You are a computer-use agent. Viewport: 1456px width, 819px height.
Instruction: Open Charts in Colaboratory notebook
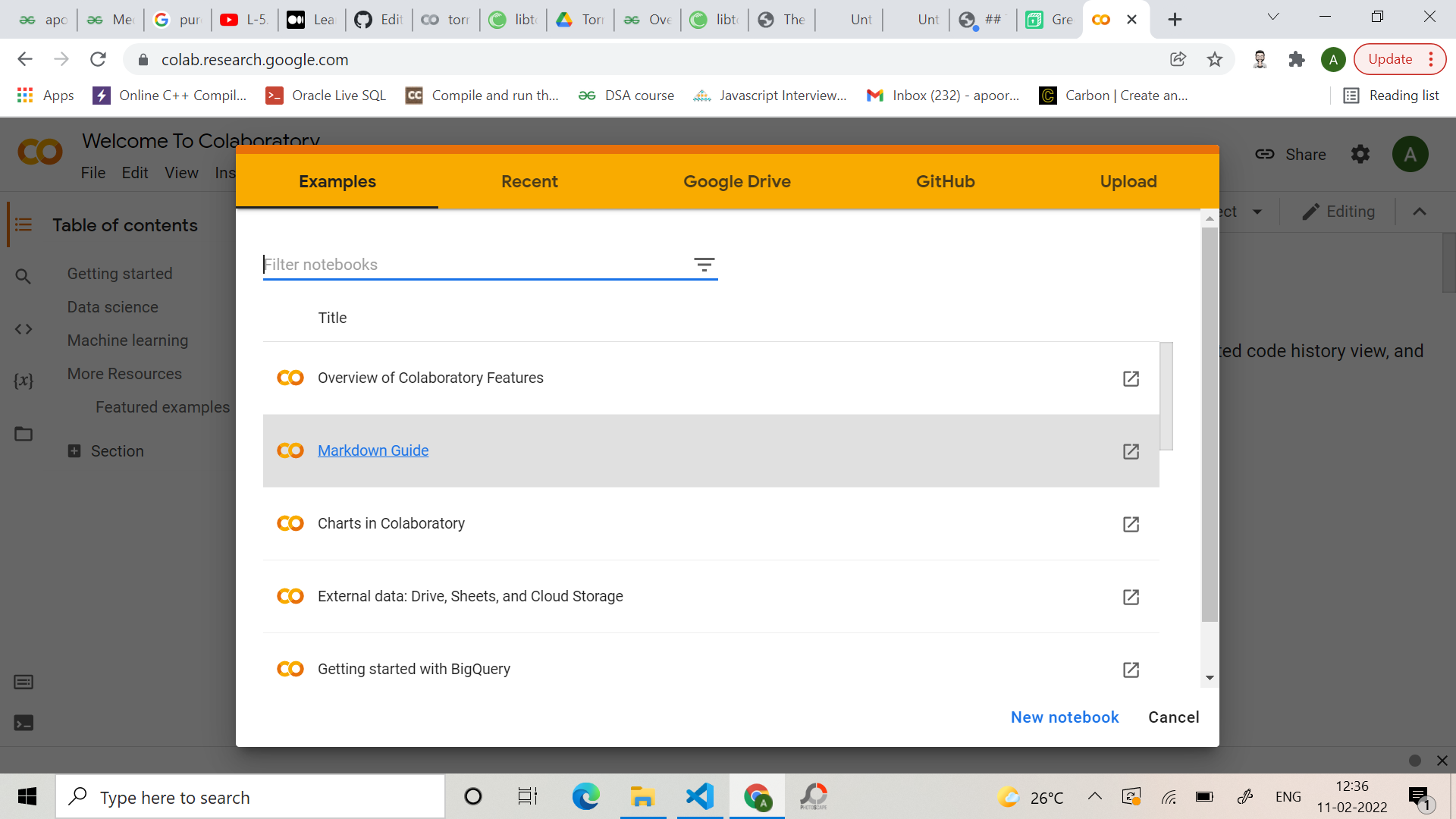point(391,523)
